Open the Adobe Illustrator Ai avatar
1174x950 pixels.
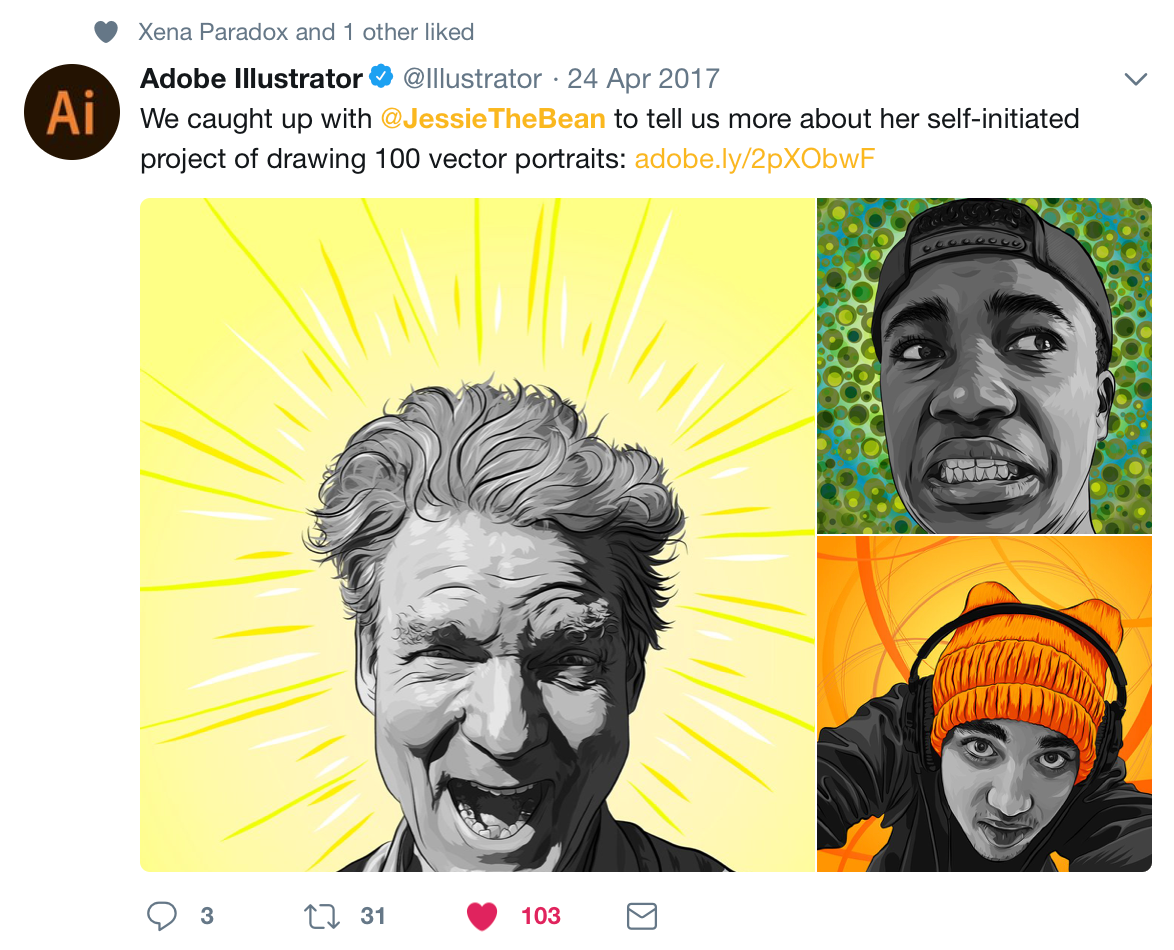tap(72, 112)
